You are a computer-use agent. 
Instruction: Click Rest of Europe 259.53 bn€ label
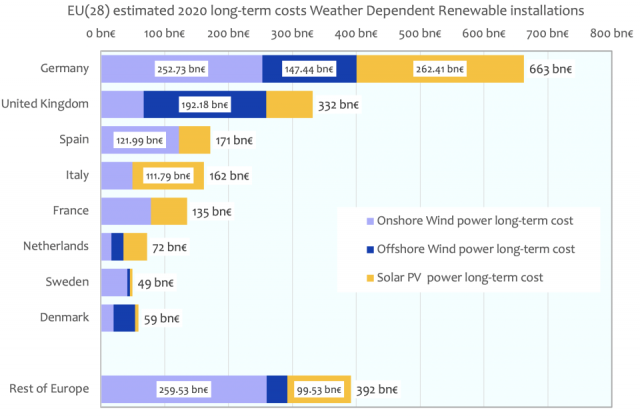182,389
